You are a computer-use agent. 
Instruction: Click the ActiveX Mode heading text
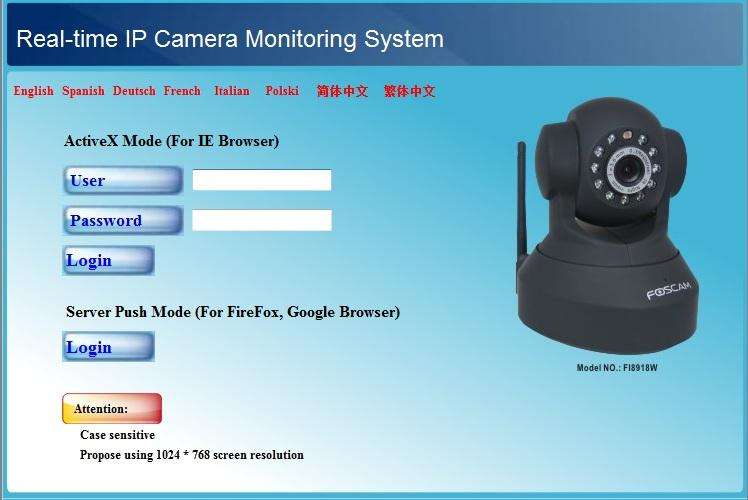coord(171,141)
